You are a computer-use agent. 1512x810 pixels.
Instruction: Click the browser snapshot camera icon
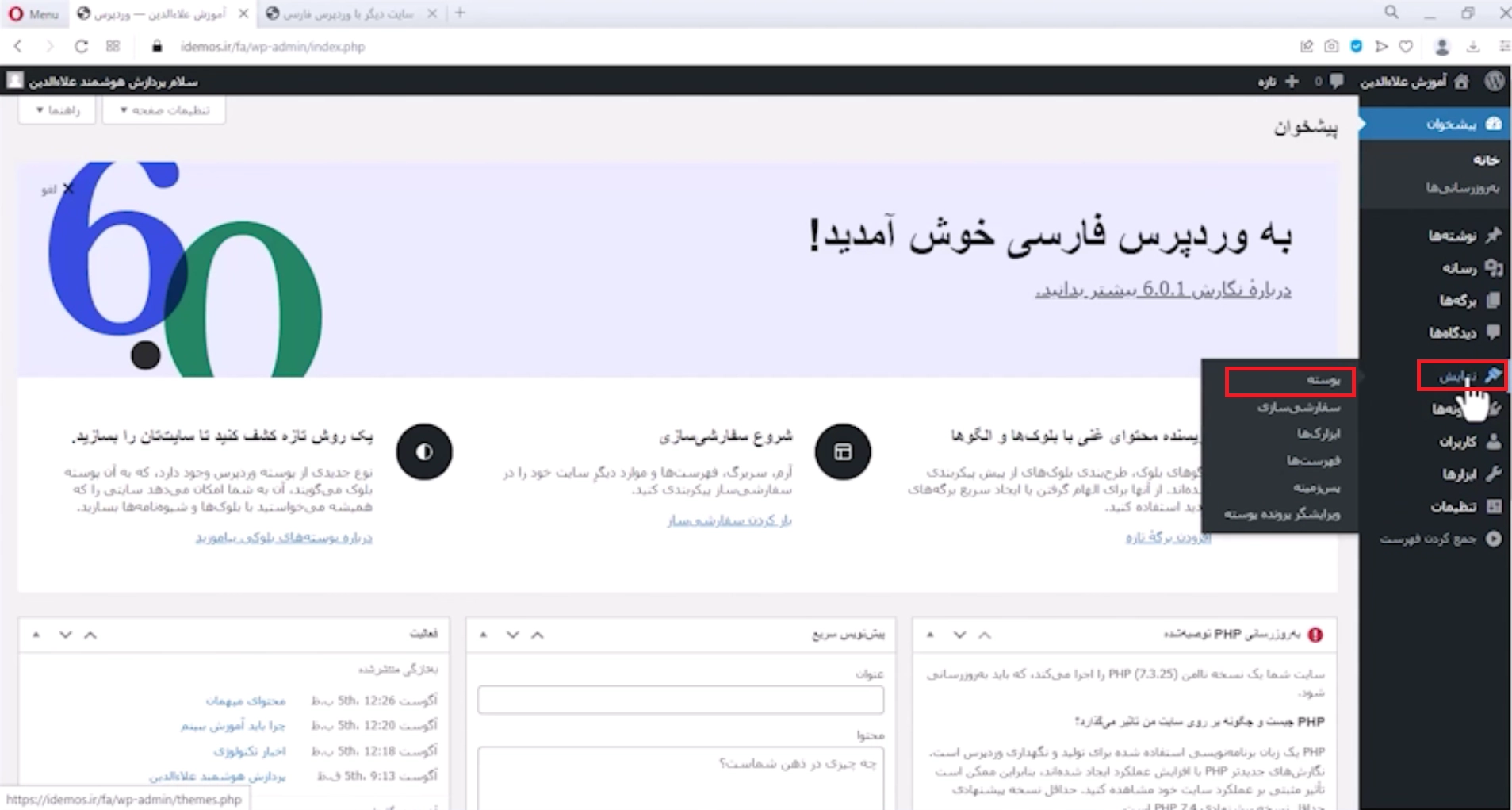(1331, 47)
